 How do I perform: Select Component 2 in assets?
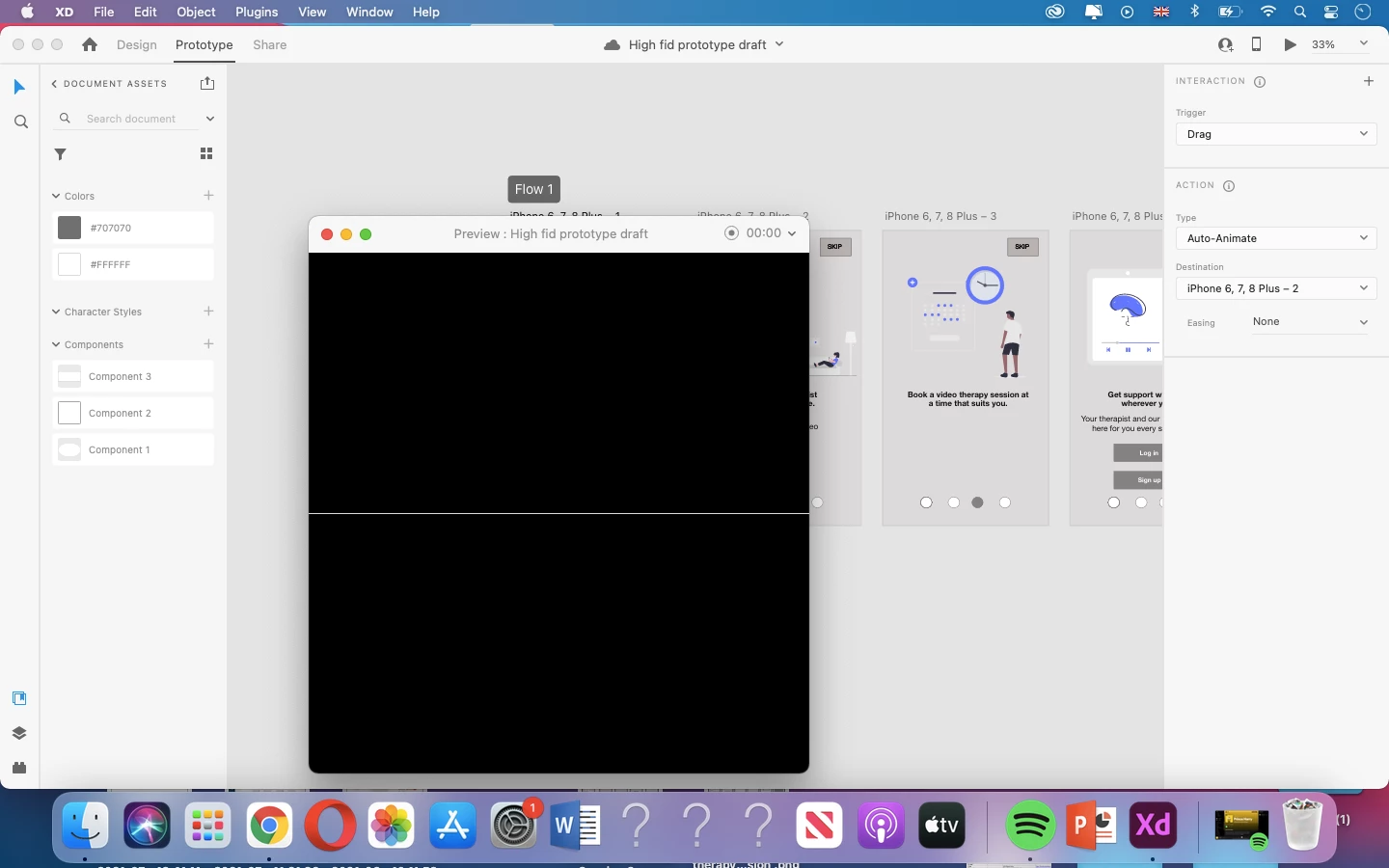pos(133,413)
